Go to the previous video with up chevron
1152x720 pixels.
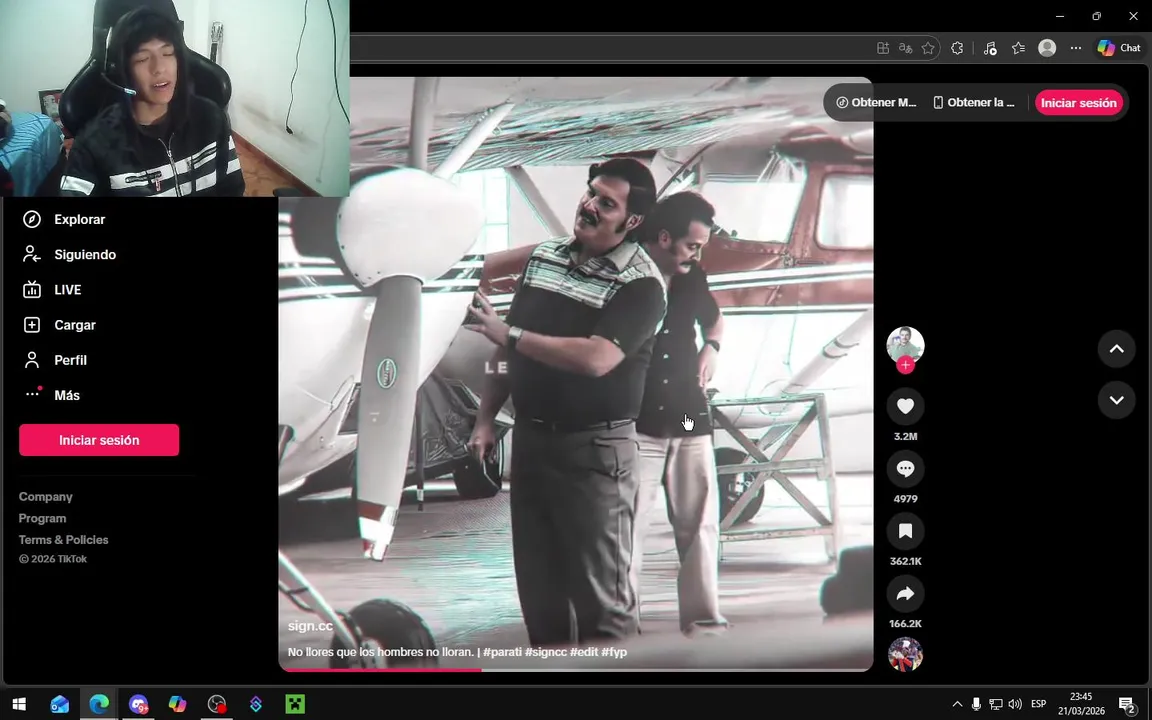point(1117,349)
